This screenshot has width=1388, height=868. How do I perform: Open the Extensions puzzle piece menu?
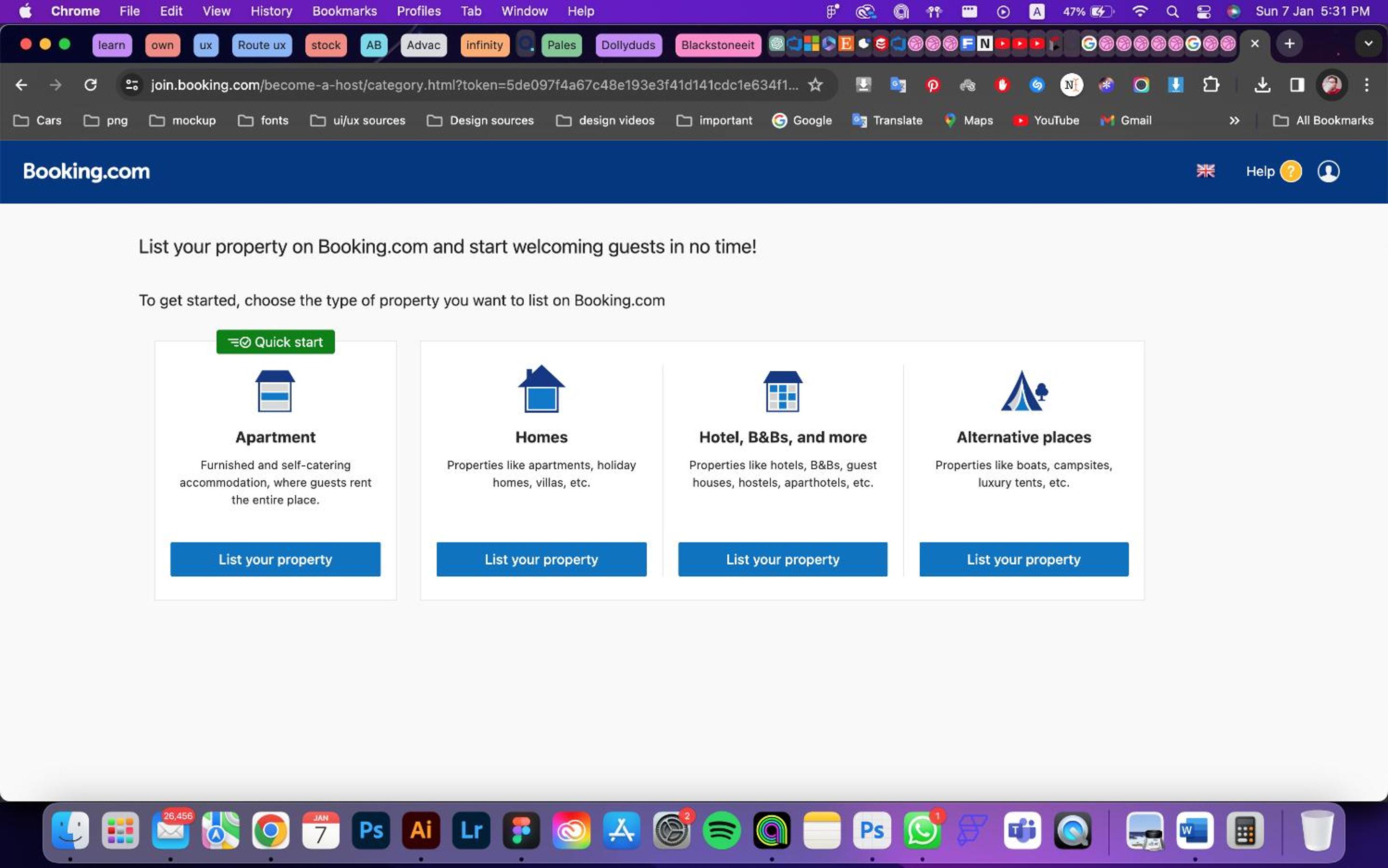pos(1211,85)
